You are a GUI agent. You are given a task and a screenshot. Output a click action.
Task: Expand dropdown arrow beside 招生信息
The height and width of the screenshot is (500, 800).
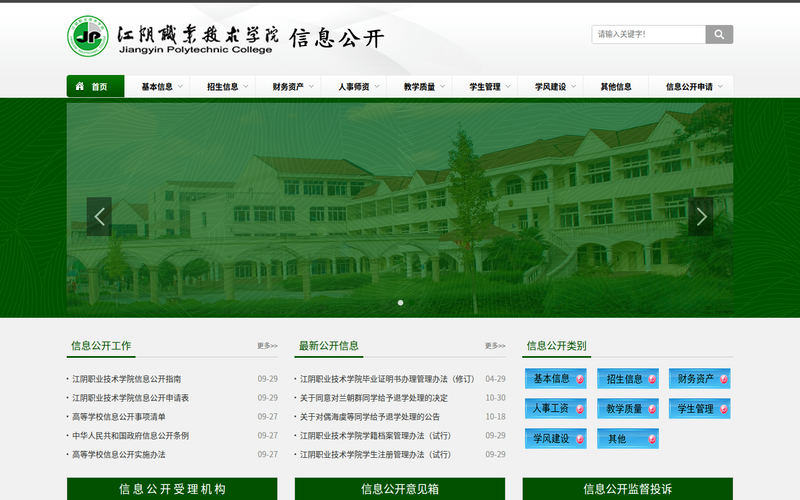click(246, 87)
